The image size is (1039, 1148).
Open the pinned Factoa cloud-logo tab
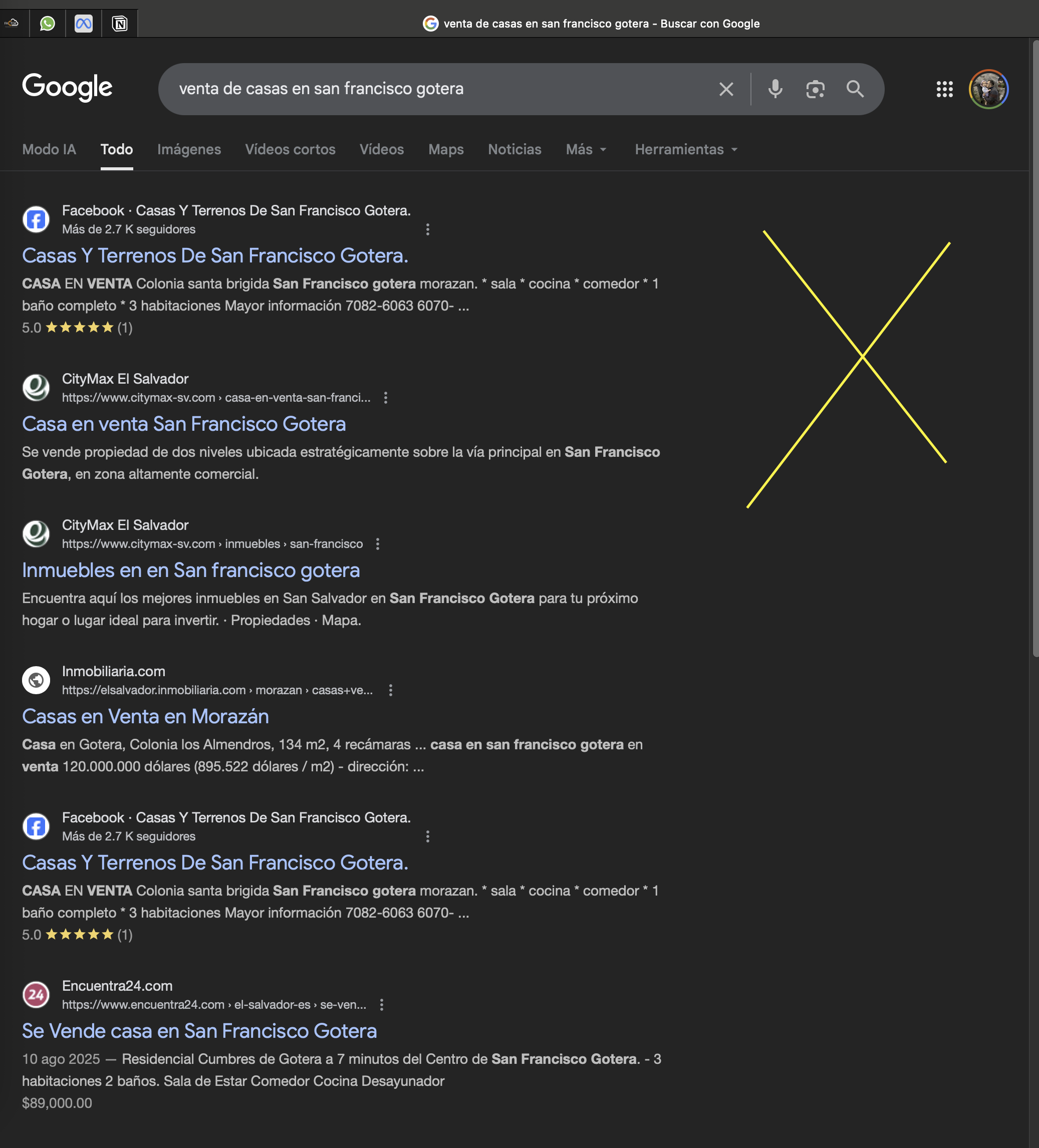click(12, 24)
